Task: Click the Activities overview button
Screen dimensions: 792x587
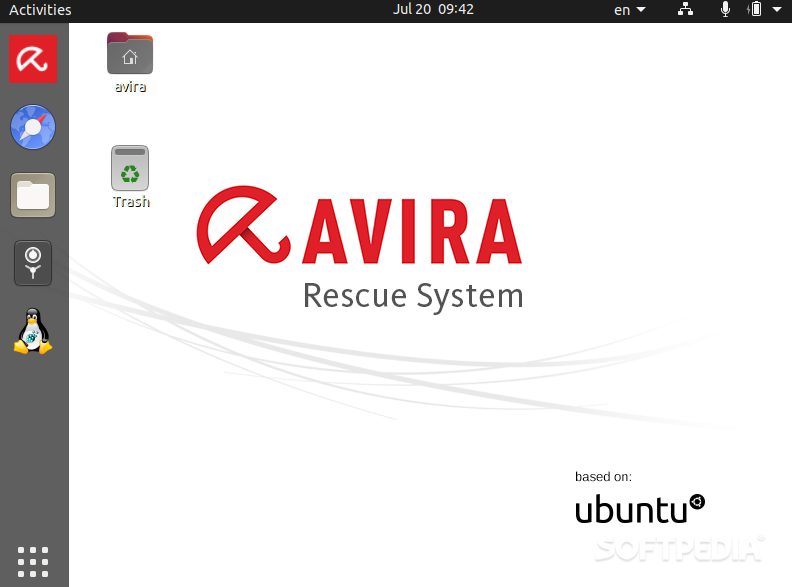Action: [x=40, y=10]
